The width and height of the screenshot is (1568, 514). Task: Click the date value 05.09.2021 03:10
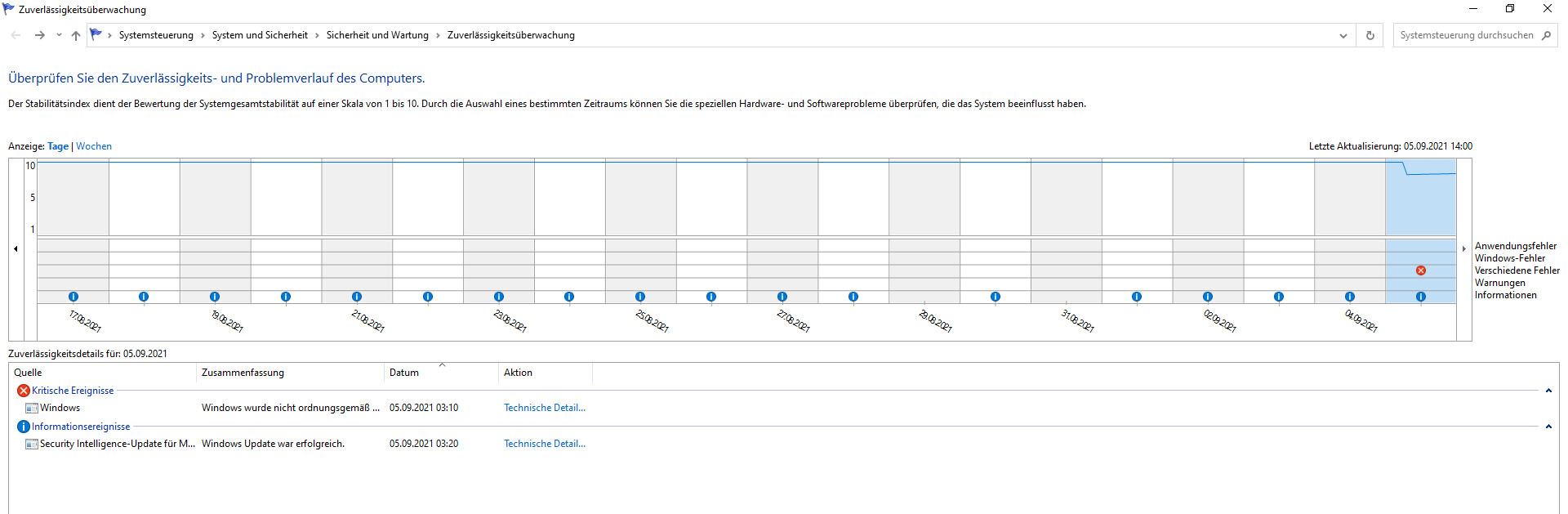(x=424, y=408)
